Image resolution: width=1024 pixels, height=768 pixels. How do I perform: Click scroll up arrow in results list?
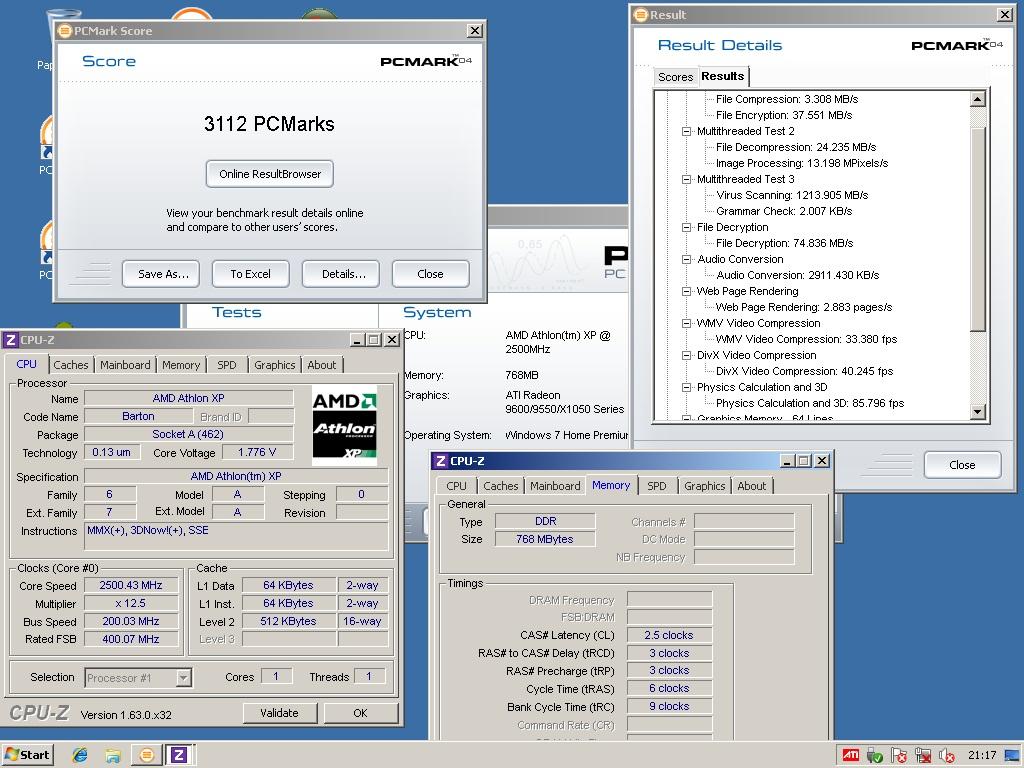coord(977,99)
